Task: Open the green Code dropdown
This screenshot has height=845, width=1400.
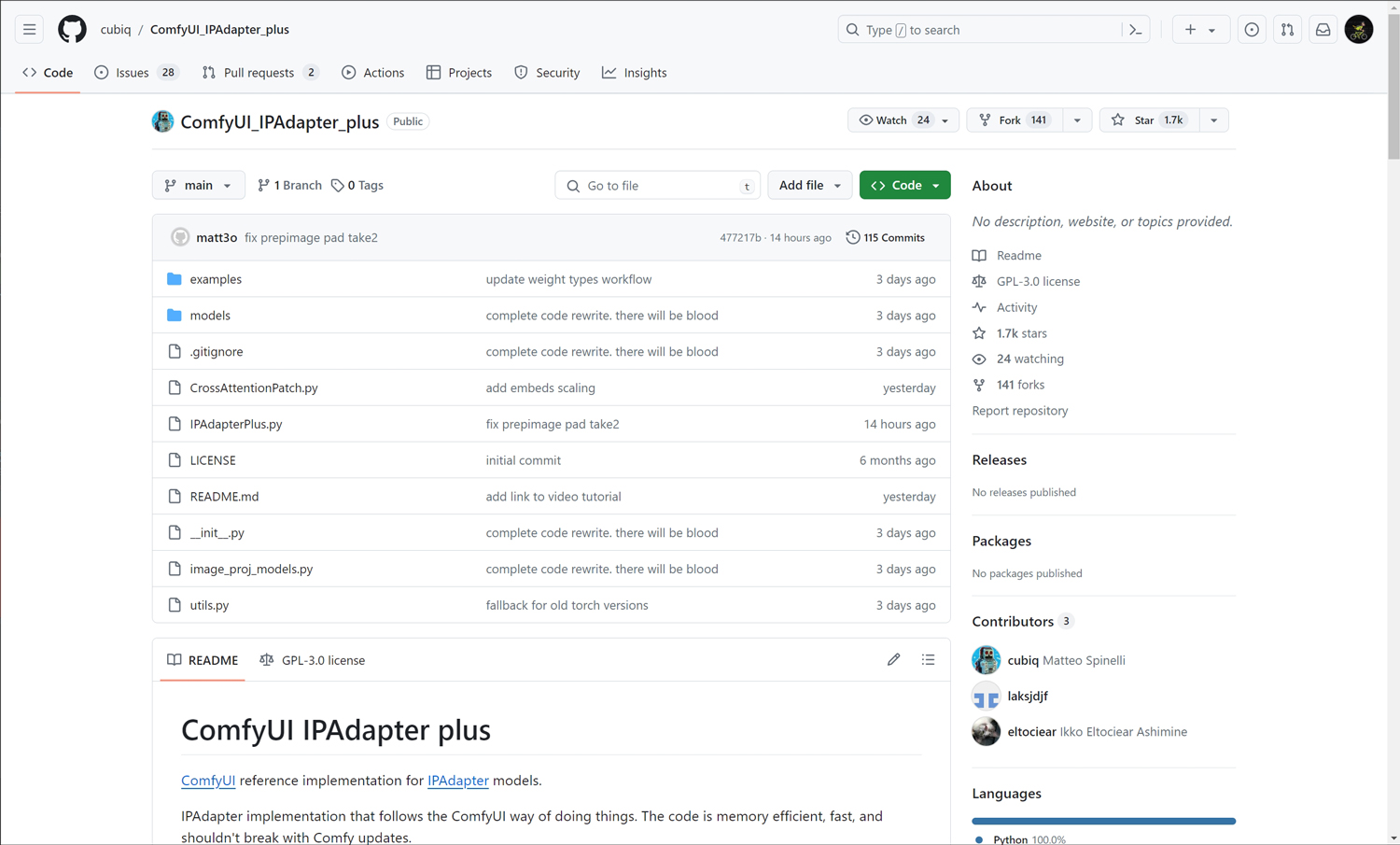Action: [x=904, y=186]
